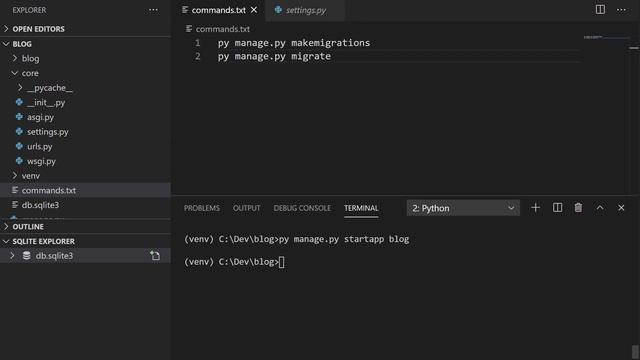Click line number 2 in gutter
Image resolution: width=640 pixels, height=360 pixels.
coord(198,56)
